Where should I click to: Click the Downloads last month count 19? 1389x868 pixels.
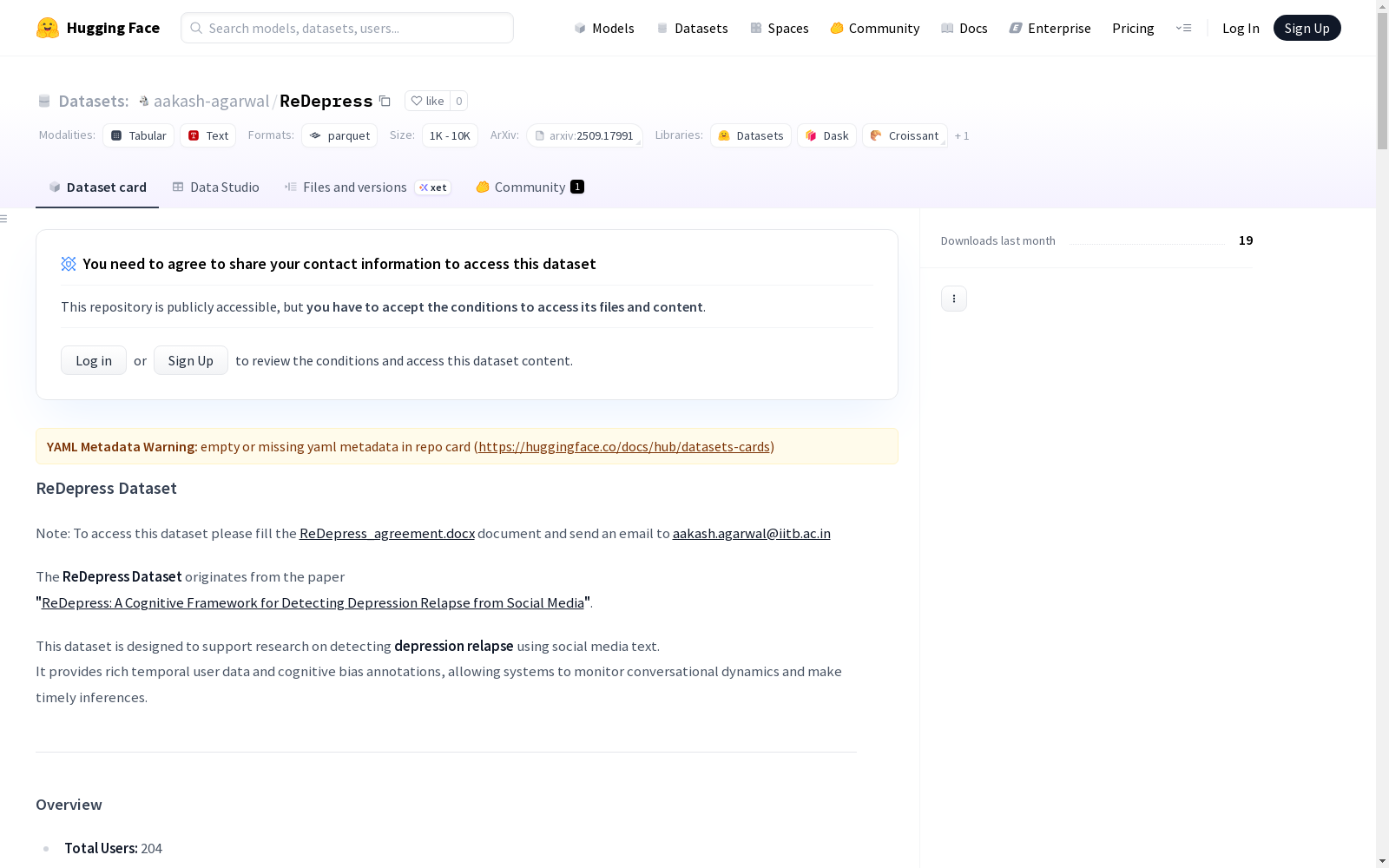point(1246,240)
